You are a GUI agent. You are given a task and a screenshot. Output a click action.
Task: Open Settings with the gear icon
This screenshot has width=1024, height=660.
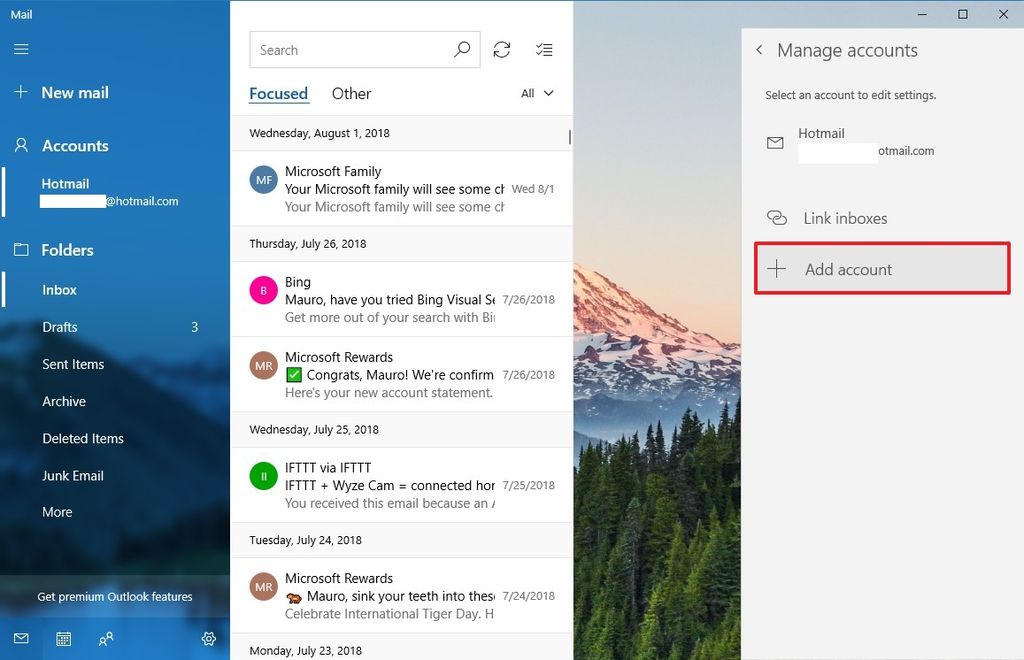[209, 639]
